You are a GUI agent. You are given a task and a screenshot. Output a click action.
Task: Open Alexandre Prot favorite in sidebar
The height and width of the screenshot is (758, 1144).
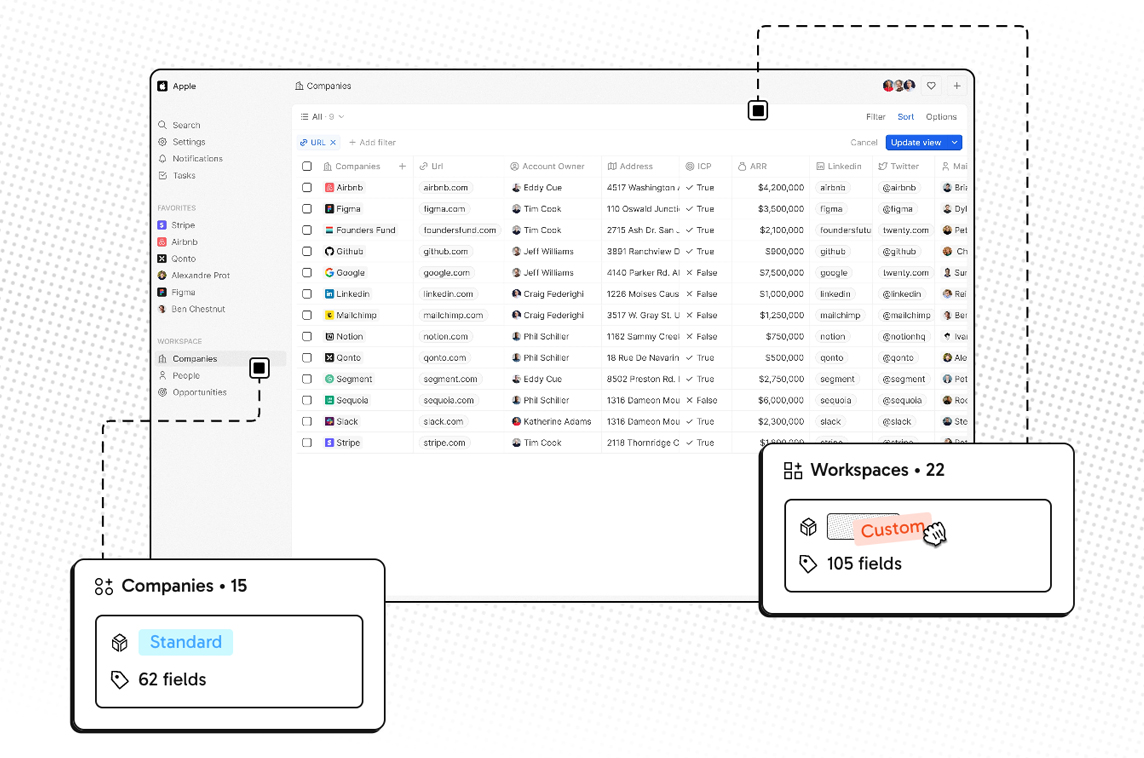tap(193, 276)
